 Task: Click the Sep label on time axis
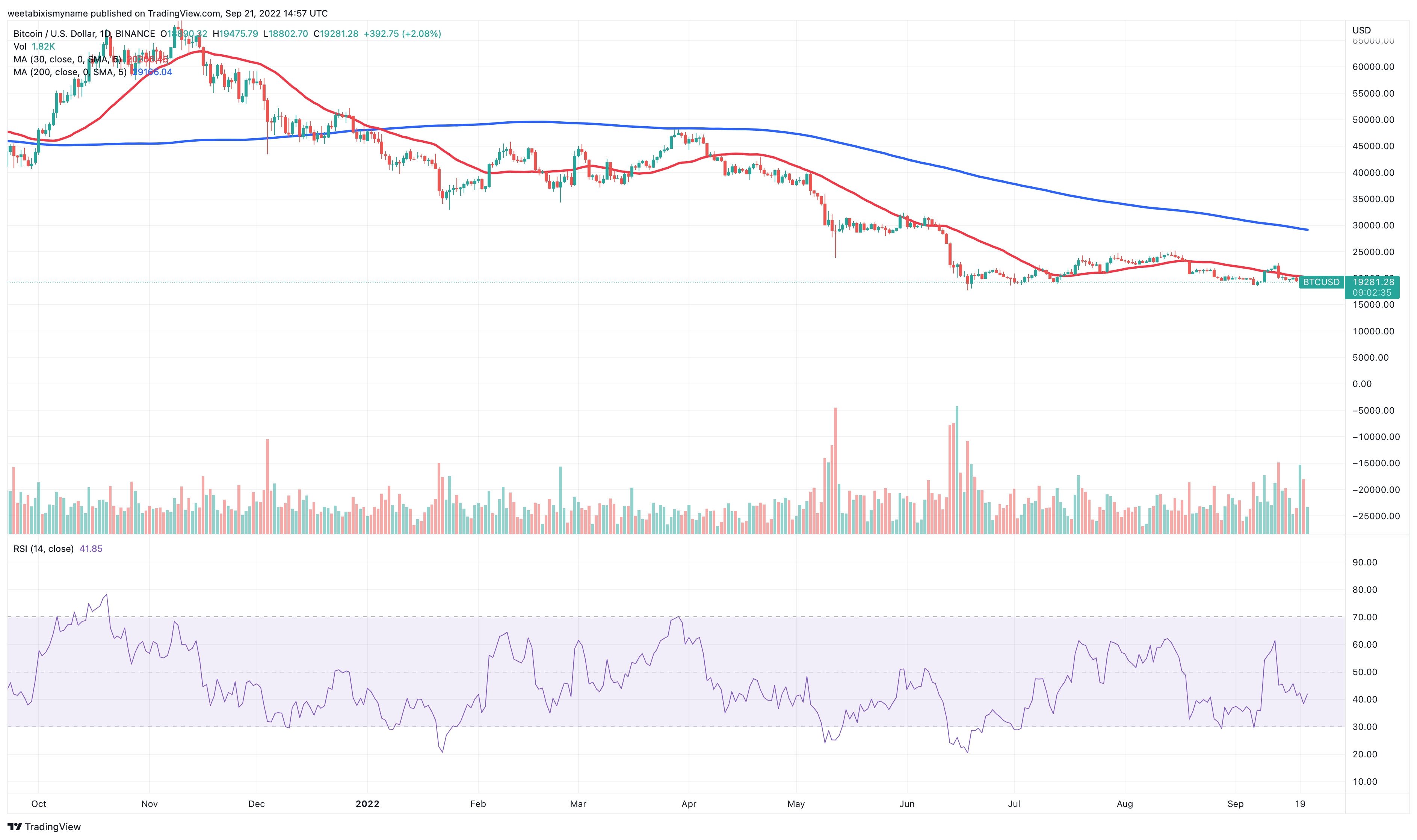(1235, 804)
